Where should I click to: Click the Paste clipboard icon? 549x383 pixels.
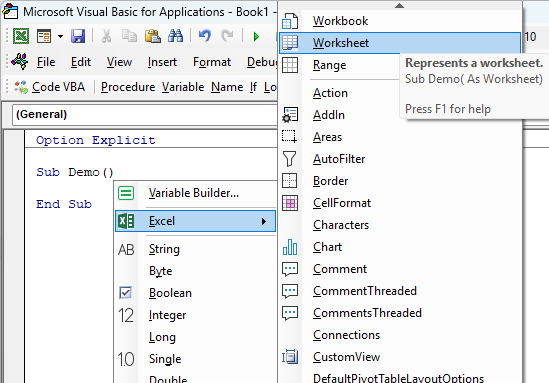(x=153, y=36)
